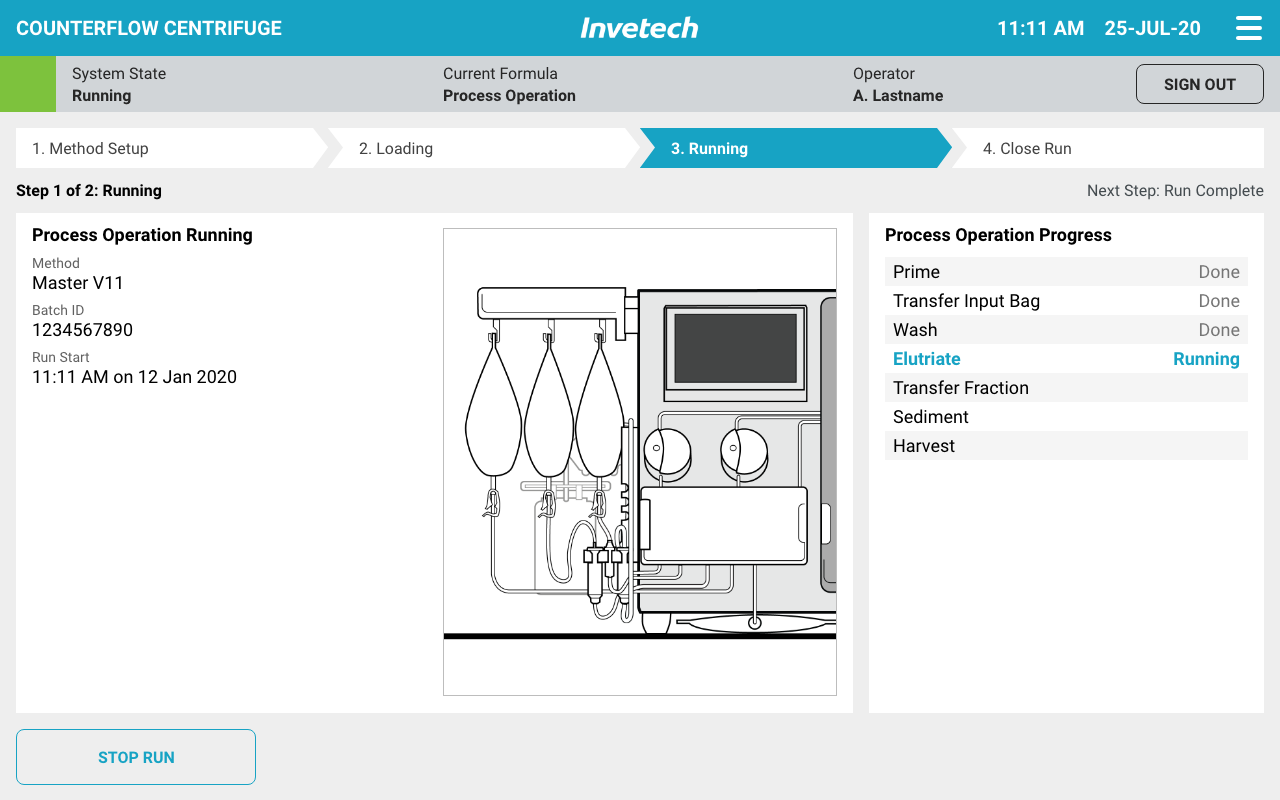Click the Transfer Fraction row

(1066, 388)
